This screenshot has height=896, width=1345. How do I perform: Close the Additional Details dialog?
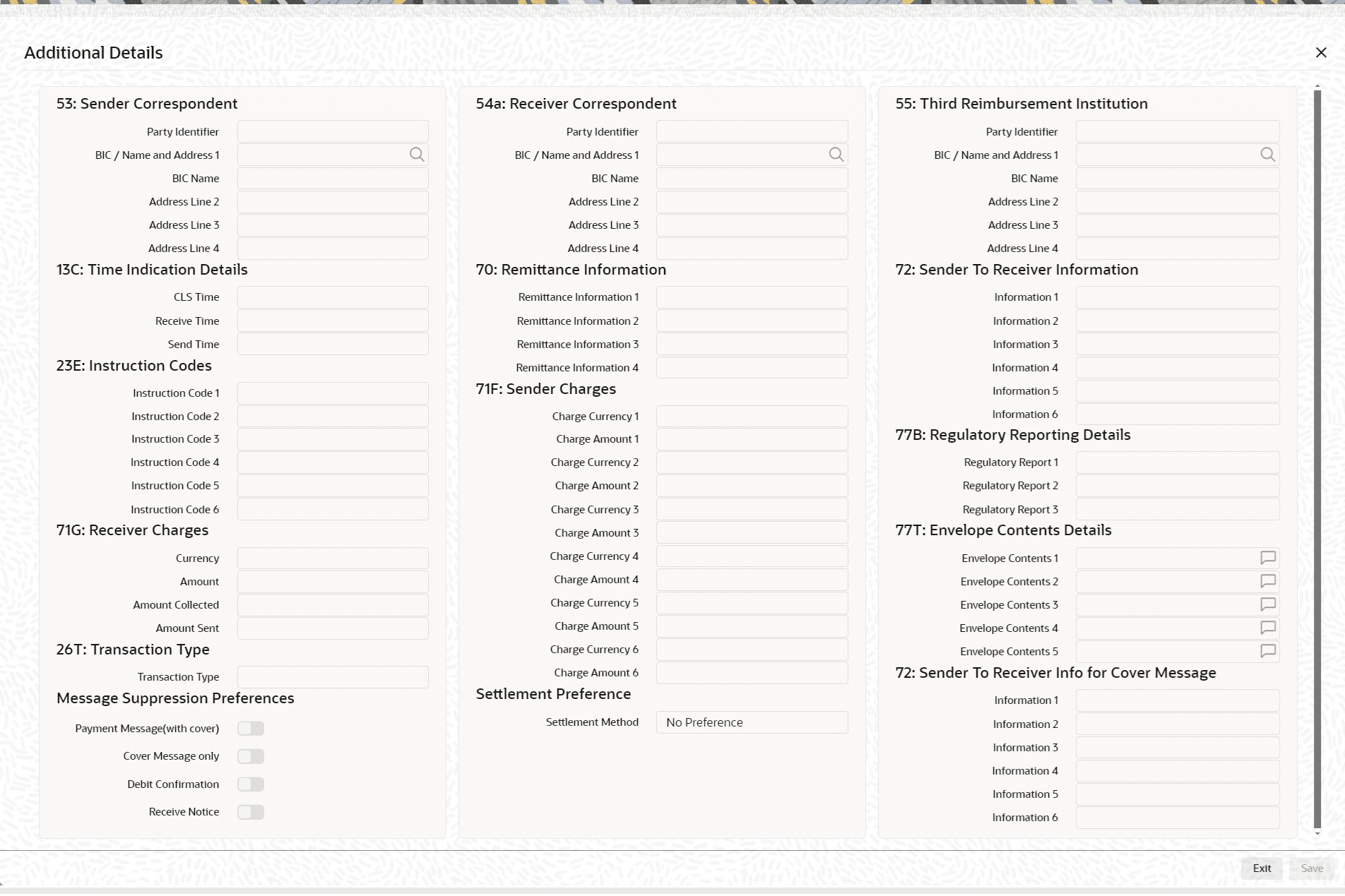point(1321,53)
